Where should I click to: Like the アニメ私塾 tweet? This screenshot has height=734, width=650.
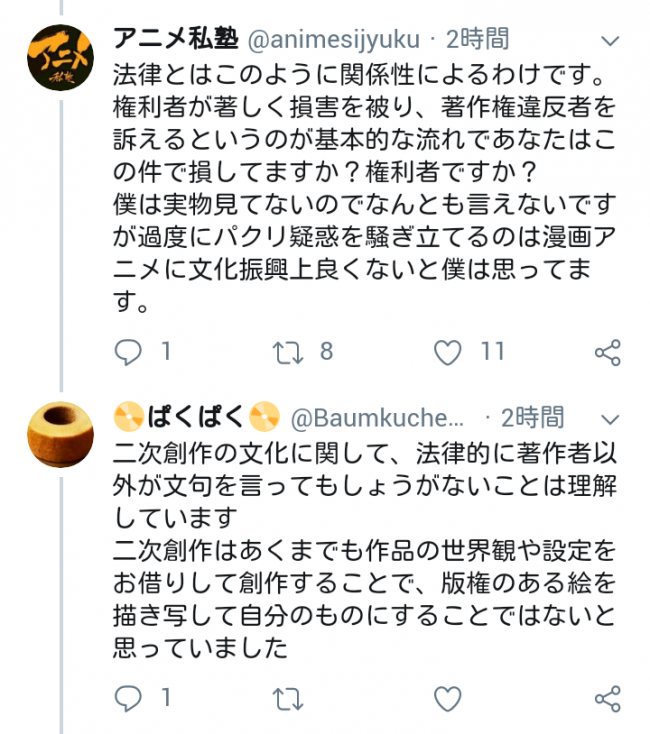pos(449,352)
